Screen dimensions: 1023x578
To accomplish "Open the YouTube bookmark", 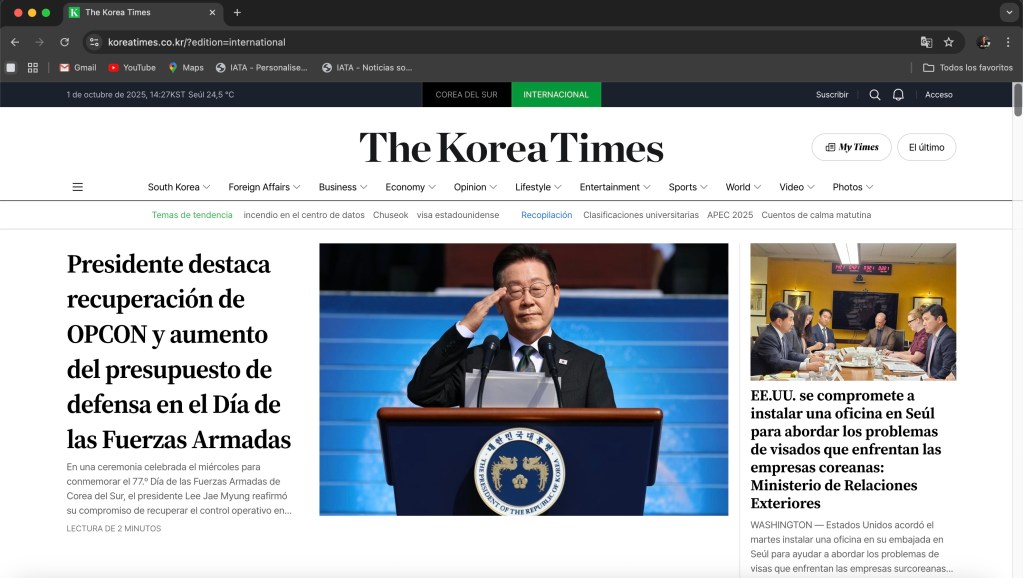I will (x=132, y=68).
